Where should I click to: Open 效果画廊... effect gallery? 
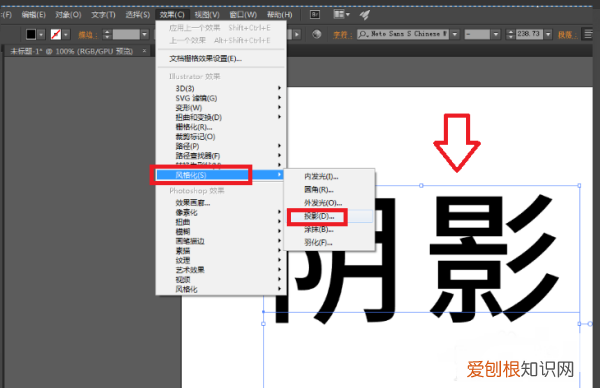(x=221, y=202)
